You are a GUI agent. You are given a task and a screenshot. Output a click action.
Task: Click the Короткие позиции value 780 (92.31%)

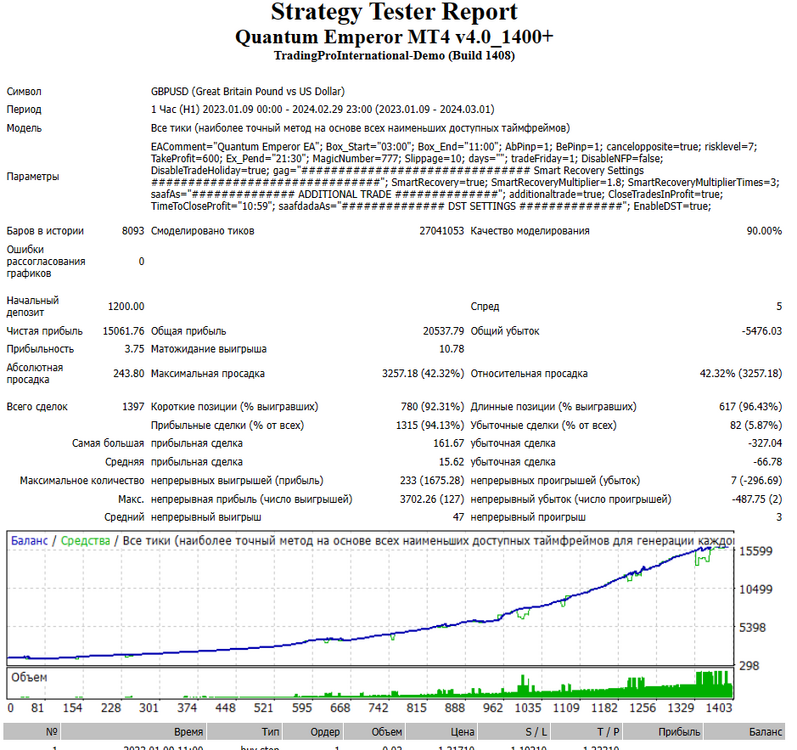tap(432, 407)
